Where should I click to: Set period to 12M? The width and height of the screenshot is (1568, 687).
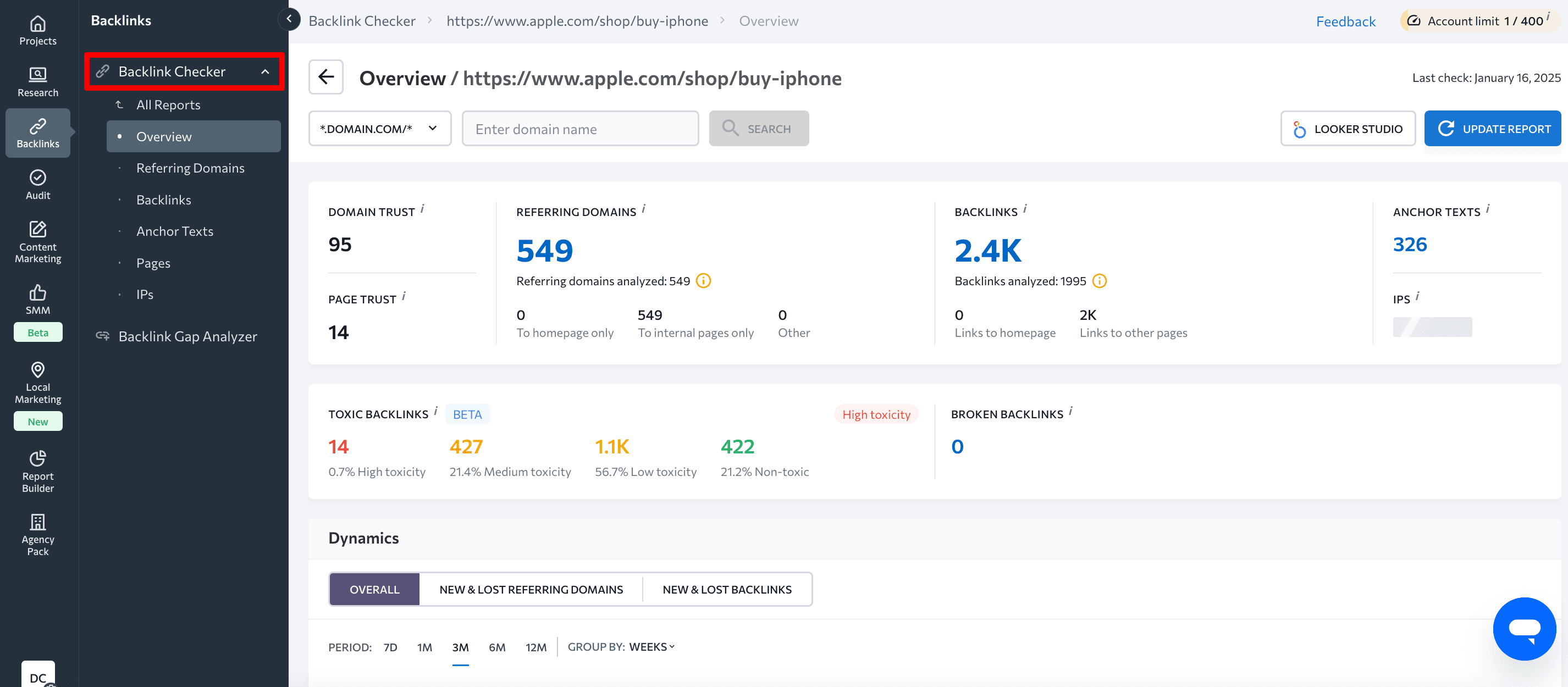535,647
